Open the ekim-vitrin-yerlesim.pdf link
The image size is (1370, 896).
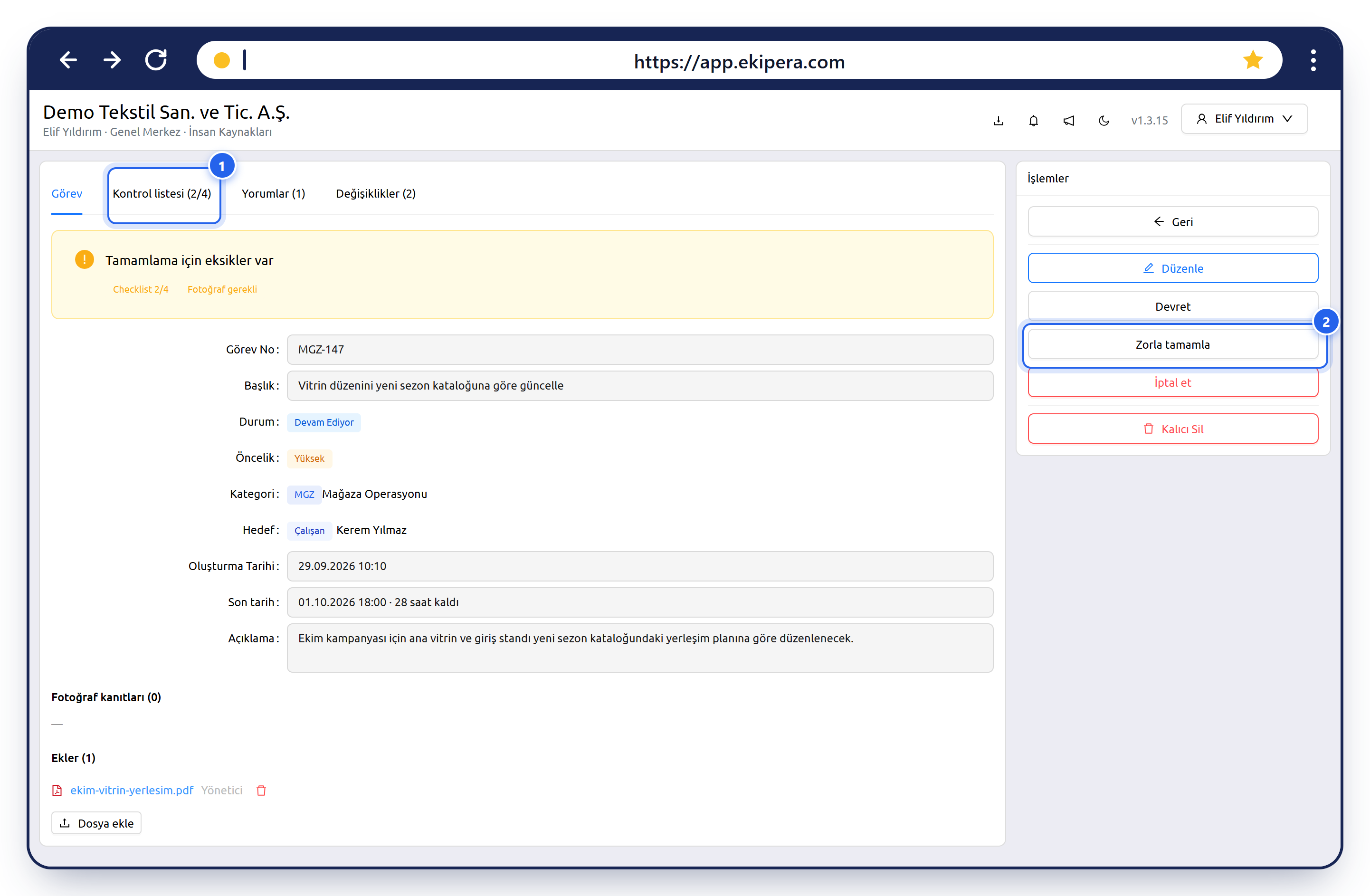click(132, 790)
